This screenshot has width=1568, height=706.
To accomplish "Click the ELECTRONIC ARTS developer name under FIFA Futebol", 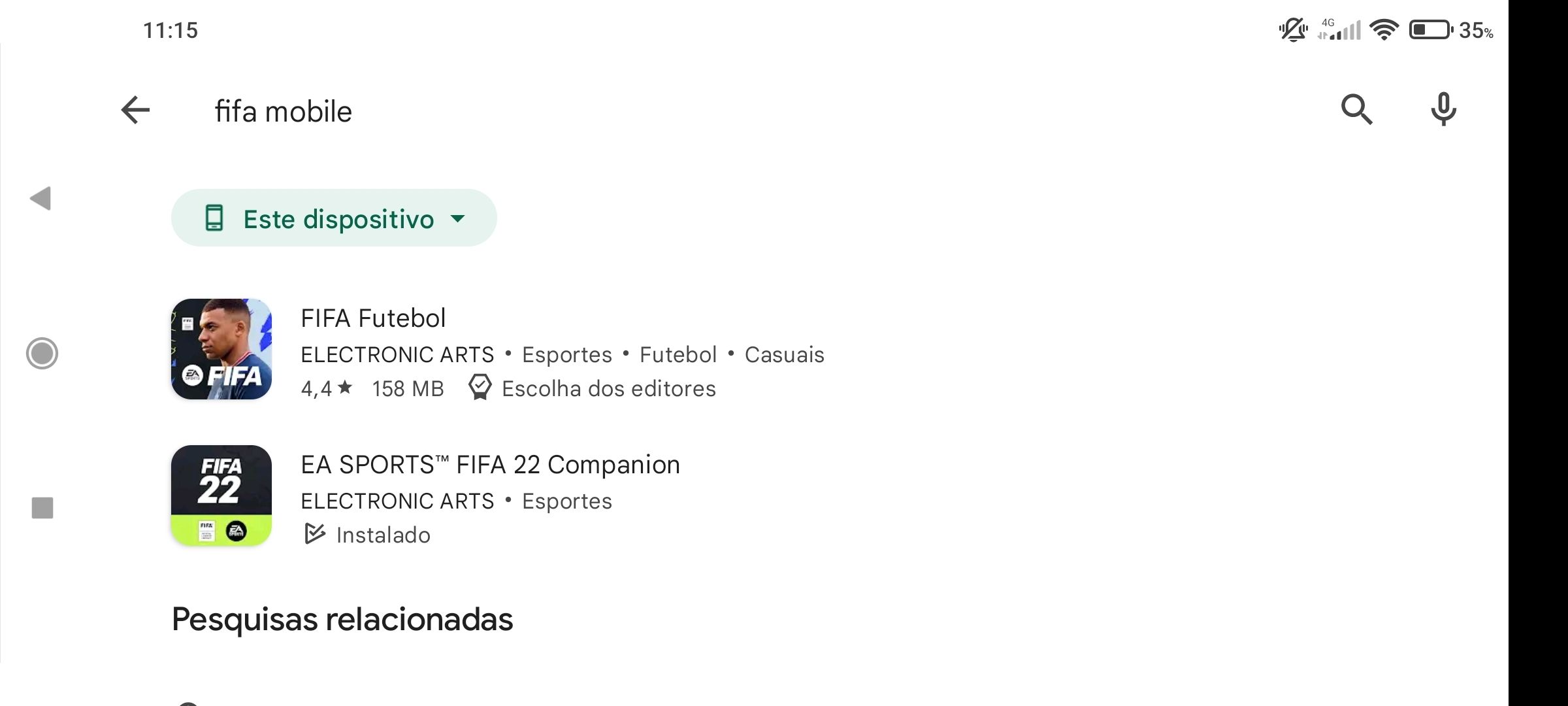I will click(397, 354).
